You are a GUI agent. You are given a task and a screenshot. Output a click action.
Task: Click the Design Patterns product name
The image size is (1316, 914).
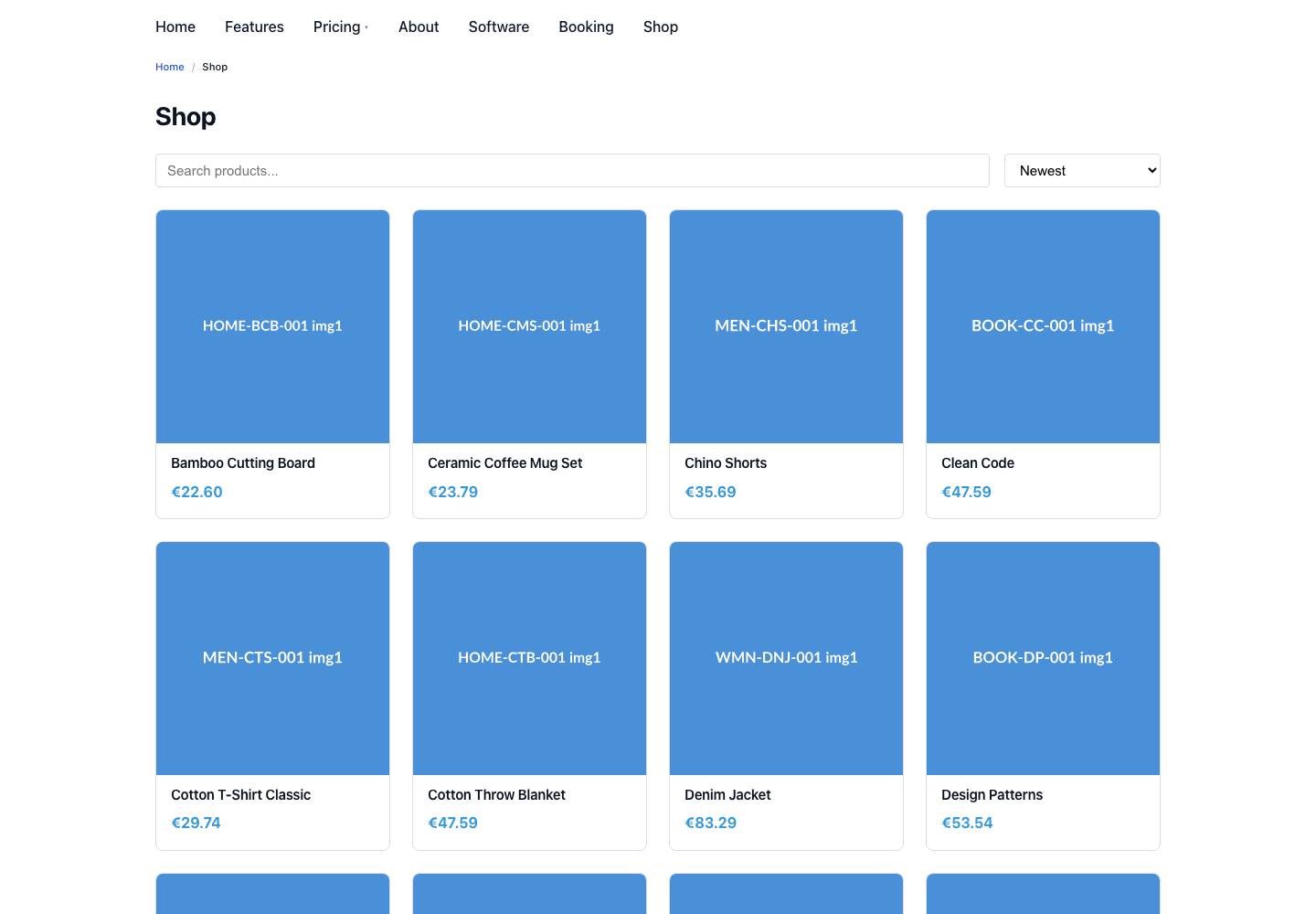pos(992,795)
